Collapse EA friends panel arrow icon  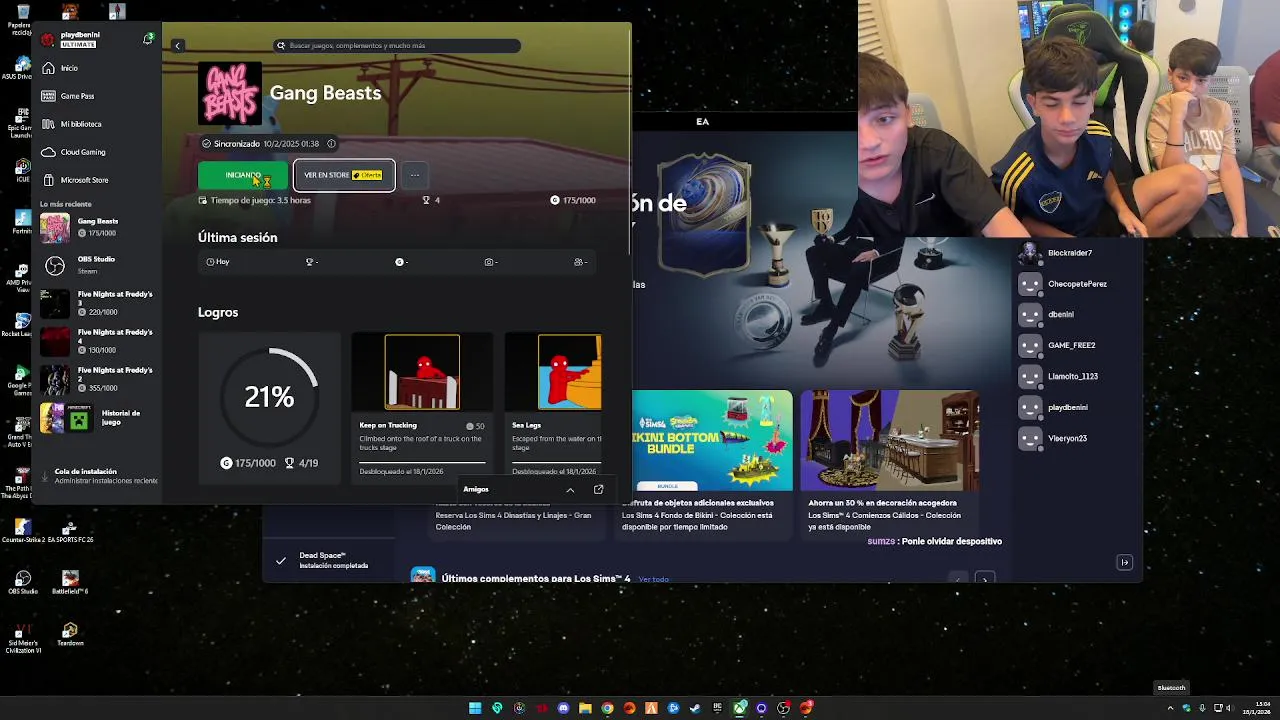point(1124,563)
